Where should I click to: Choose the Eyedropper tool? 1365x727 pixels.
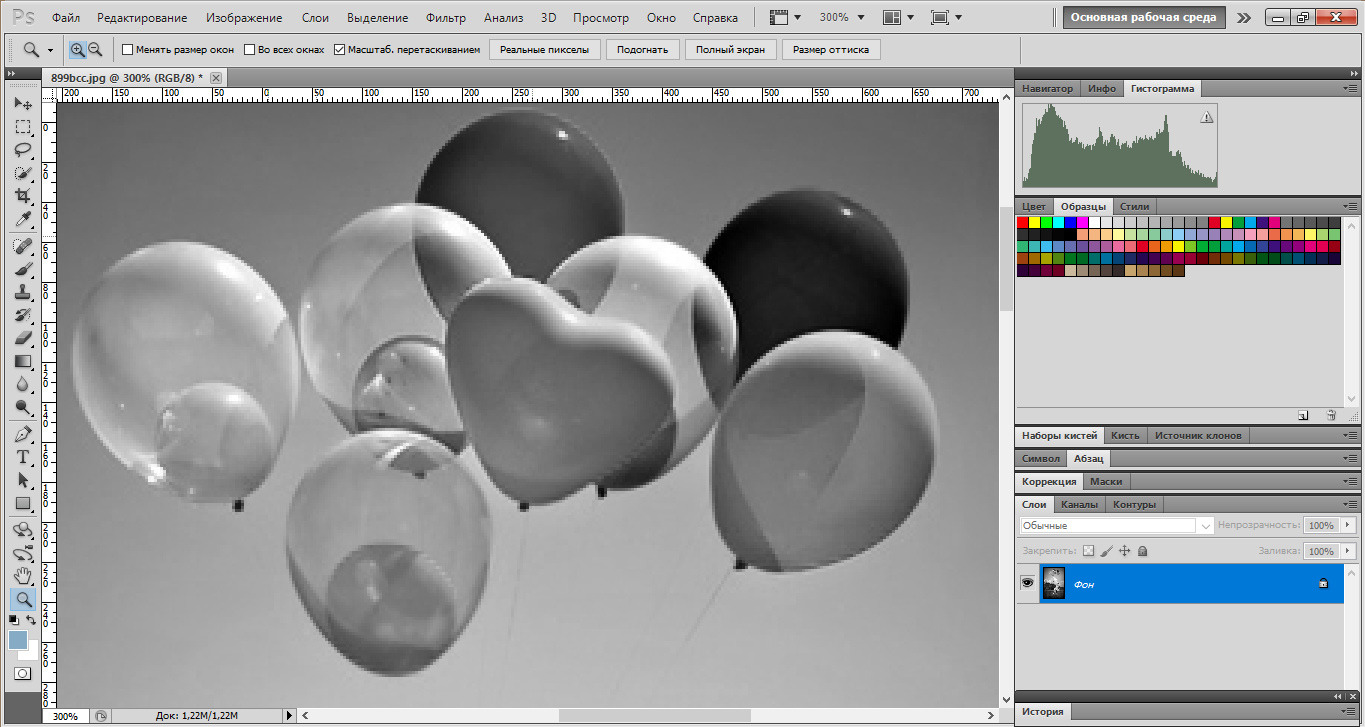coord(23,219)
